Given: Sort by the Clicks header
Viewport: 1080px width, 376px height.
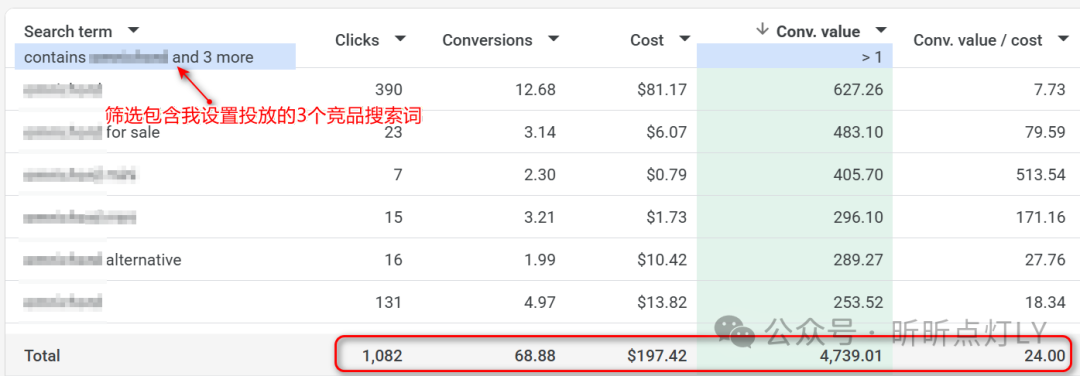Looking at the screenshot, I should [x=357, y=40].
